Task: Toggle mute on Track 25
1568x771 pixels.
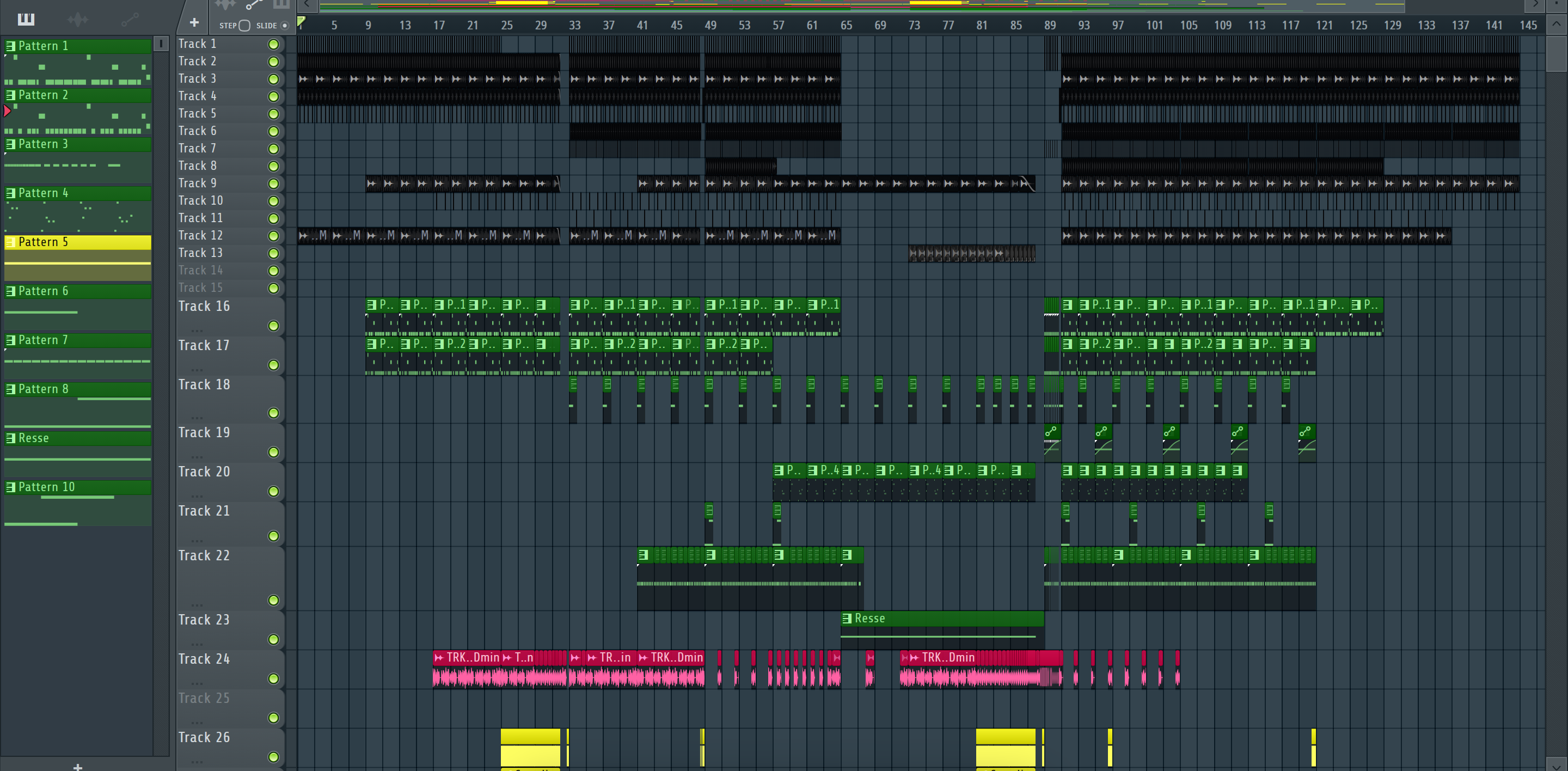Action: 273,718
